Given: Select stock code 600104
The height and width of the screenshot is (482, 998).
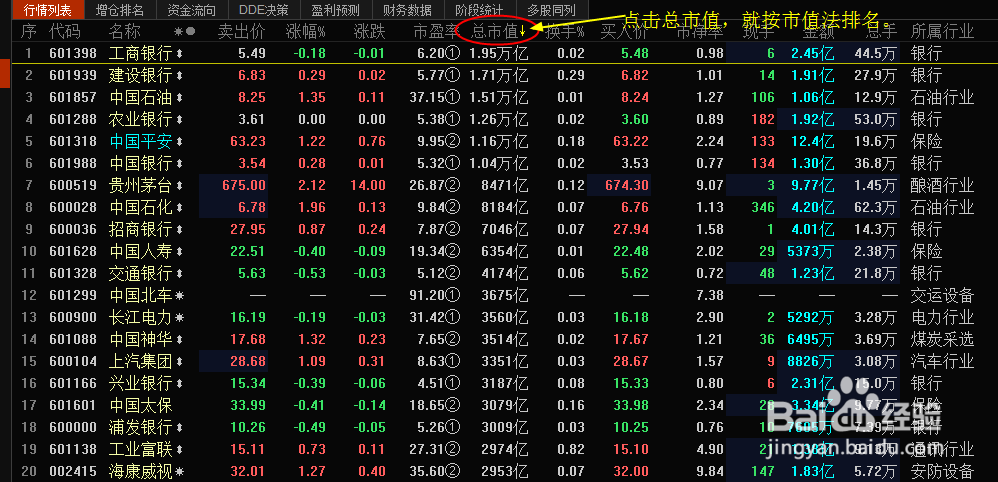Looking at the screenshot, I should [x=73, y=362].
